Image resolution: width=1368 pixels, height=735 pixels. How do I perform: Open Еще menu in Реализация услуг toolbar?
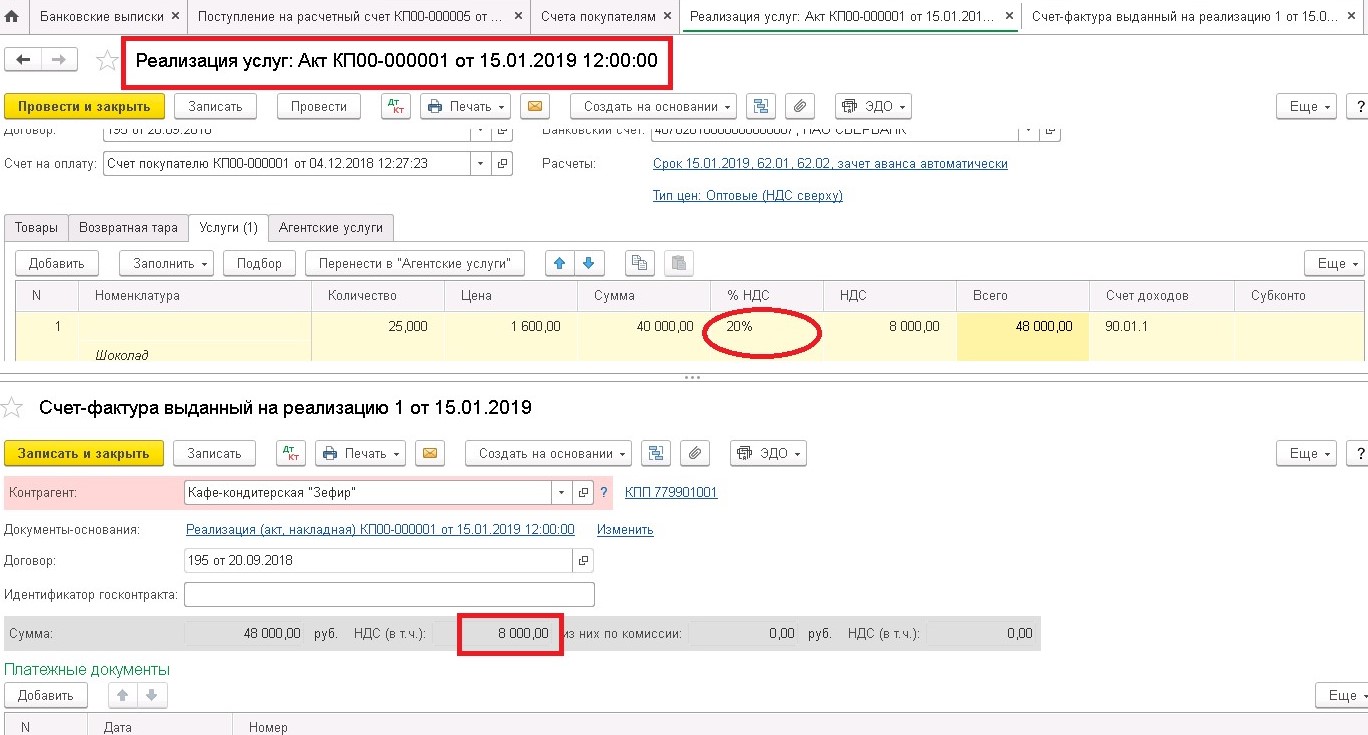pyautogui.click(x=1307, y=107)
